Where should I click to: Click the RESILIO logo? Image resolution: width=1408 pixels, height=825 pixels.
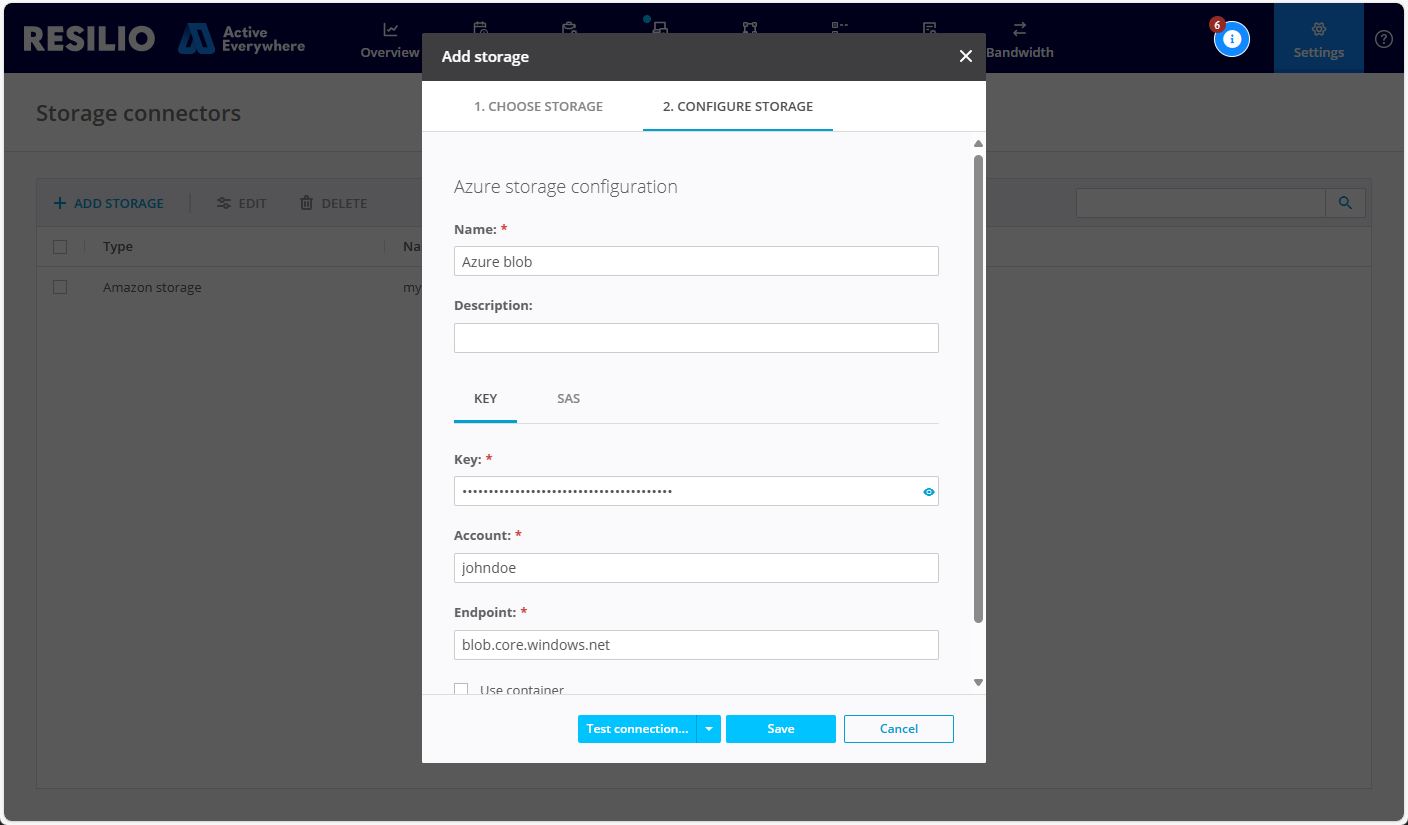88,38
